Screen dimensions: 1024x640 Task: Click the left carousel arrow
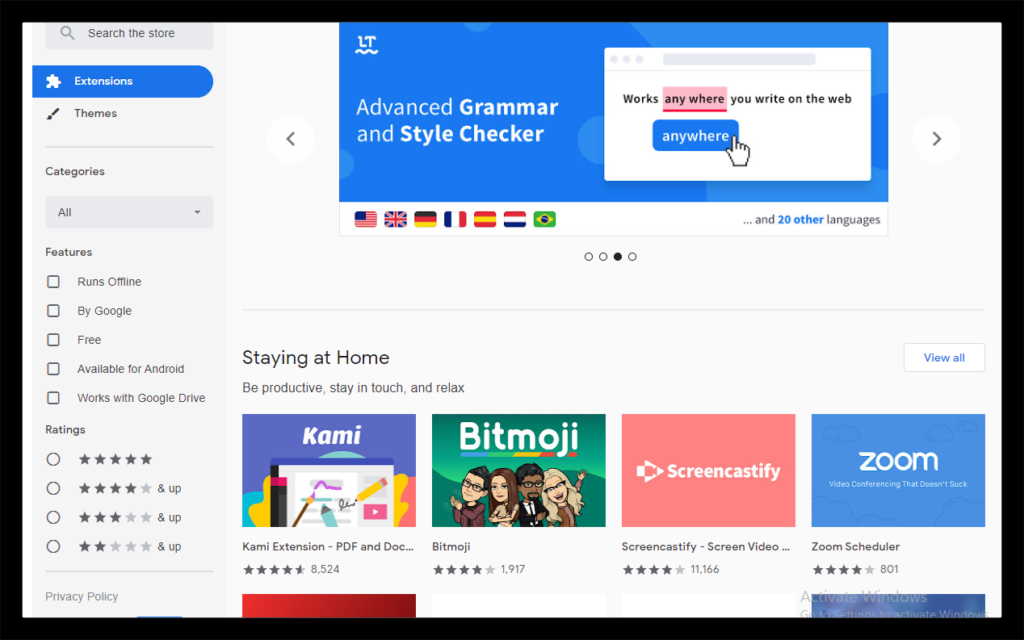coord(291,139)
